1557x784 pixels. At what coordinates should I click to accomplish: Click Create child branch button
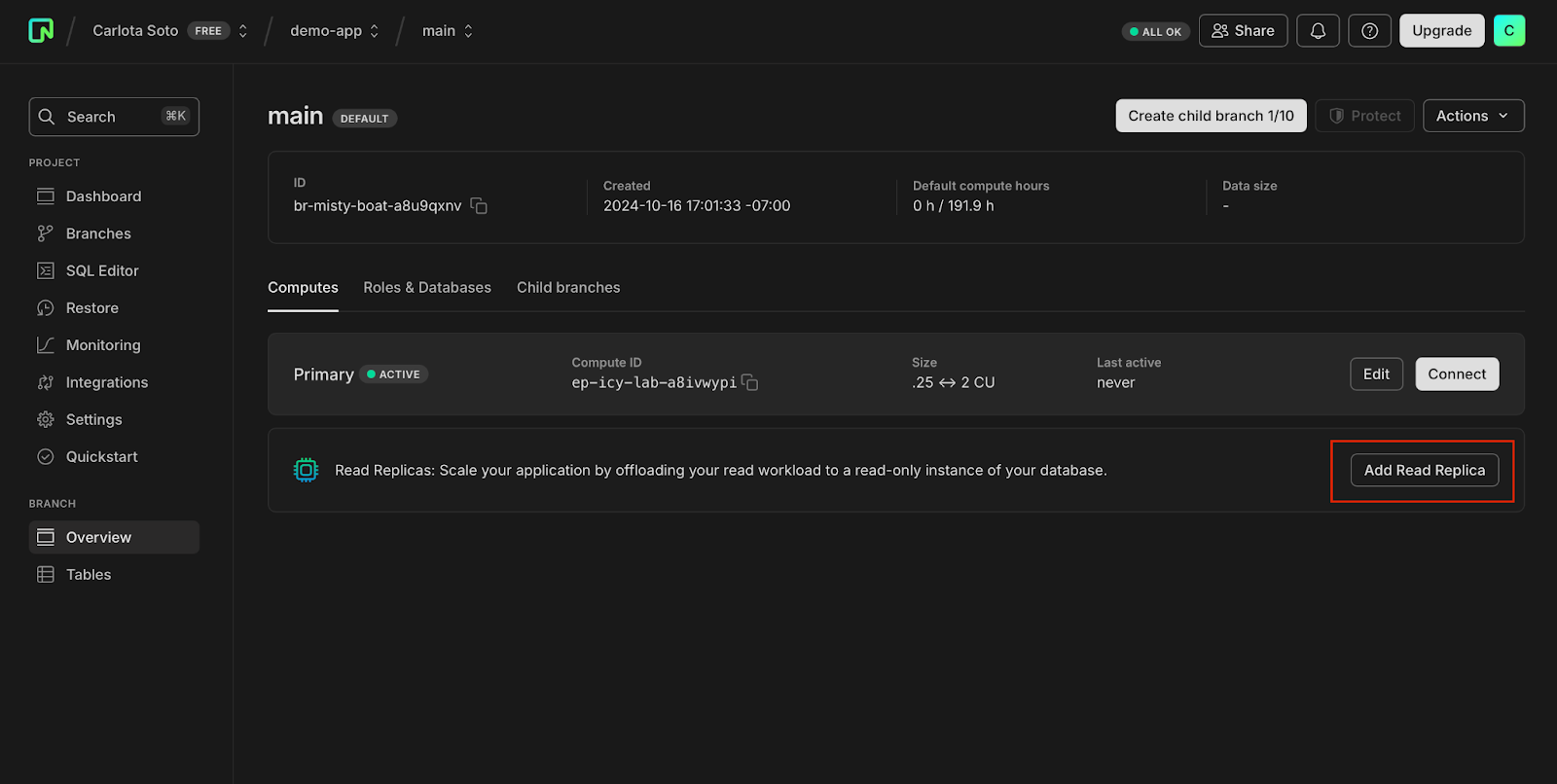coord(1211,116)
